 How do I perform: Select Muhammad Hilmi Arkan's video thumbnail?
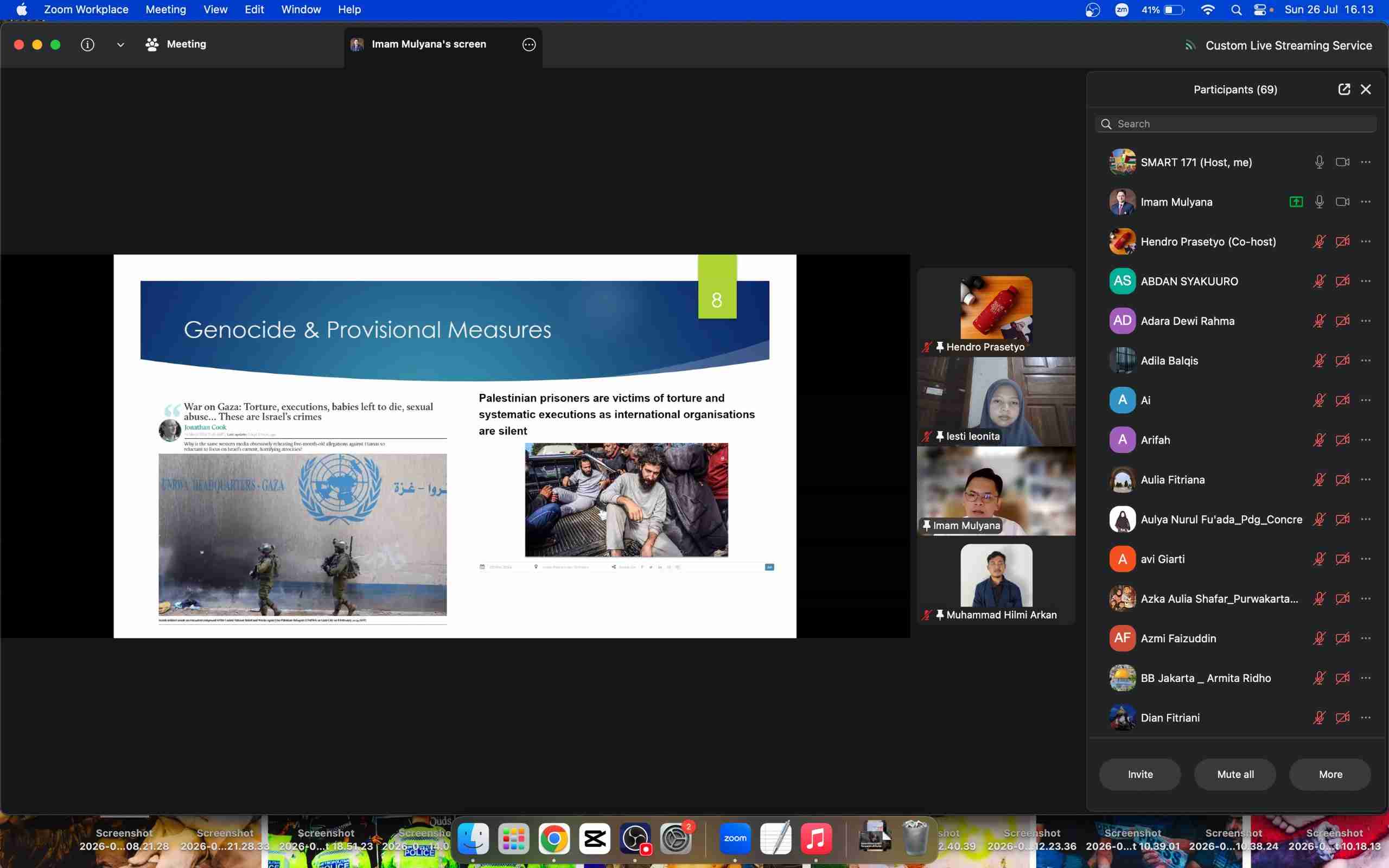coord(996,580)
